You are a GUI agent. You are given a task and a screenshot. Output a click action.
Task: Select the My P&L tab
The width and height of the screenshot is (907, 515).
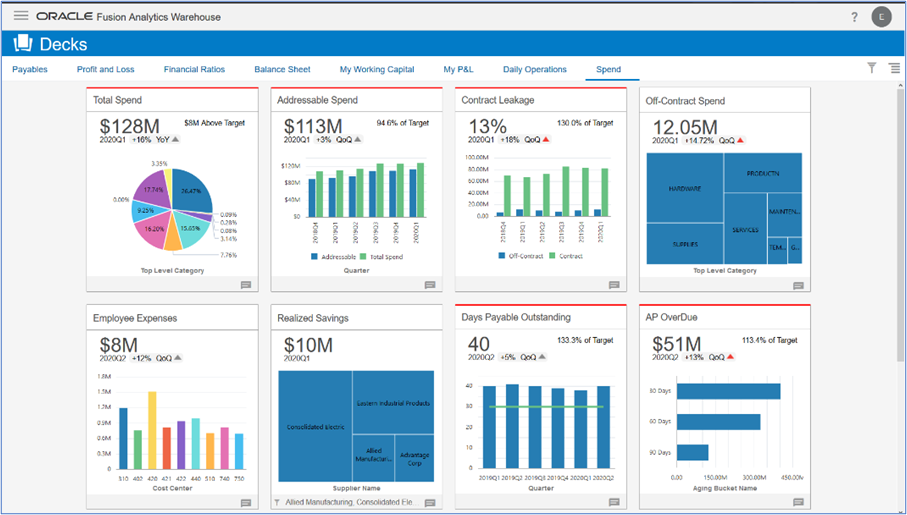click(x=458, y=69)
